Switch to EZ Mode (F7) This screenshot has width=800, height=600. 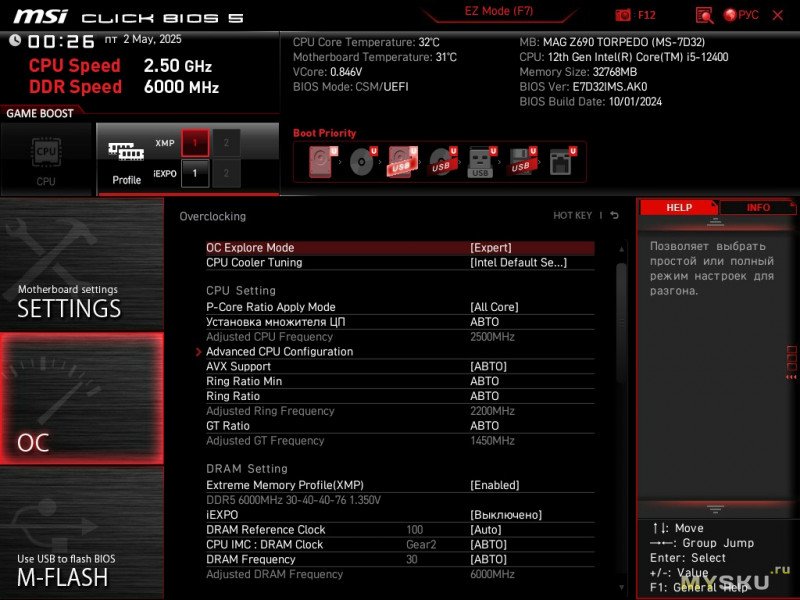498,12
